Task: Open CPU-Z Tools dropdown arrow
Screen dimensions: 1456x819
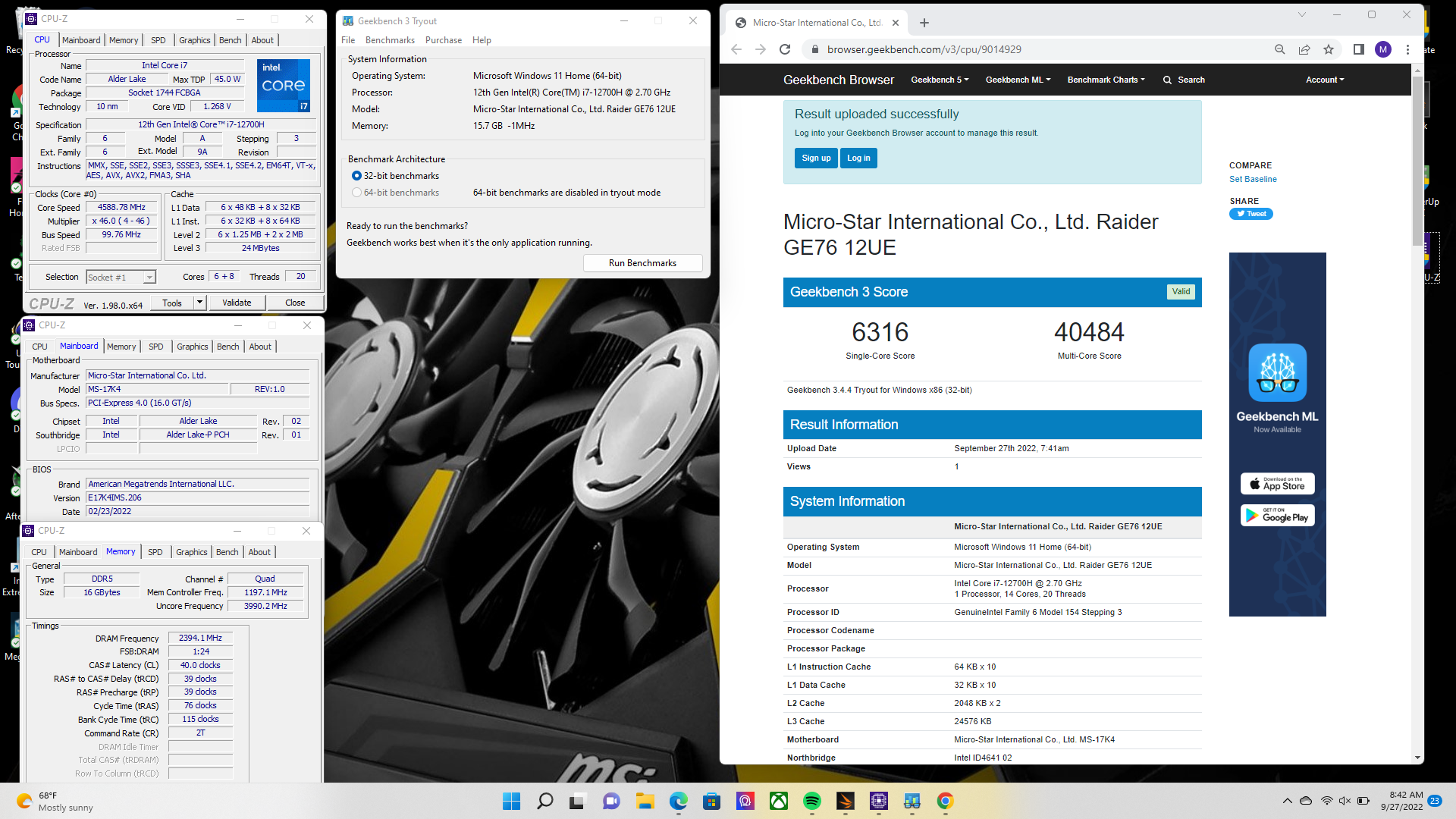Action: pyautogui.click(x=199, y=303)
